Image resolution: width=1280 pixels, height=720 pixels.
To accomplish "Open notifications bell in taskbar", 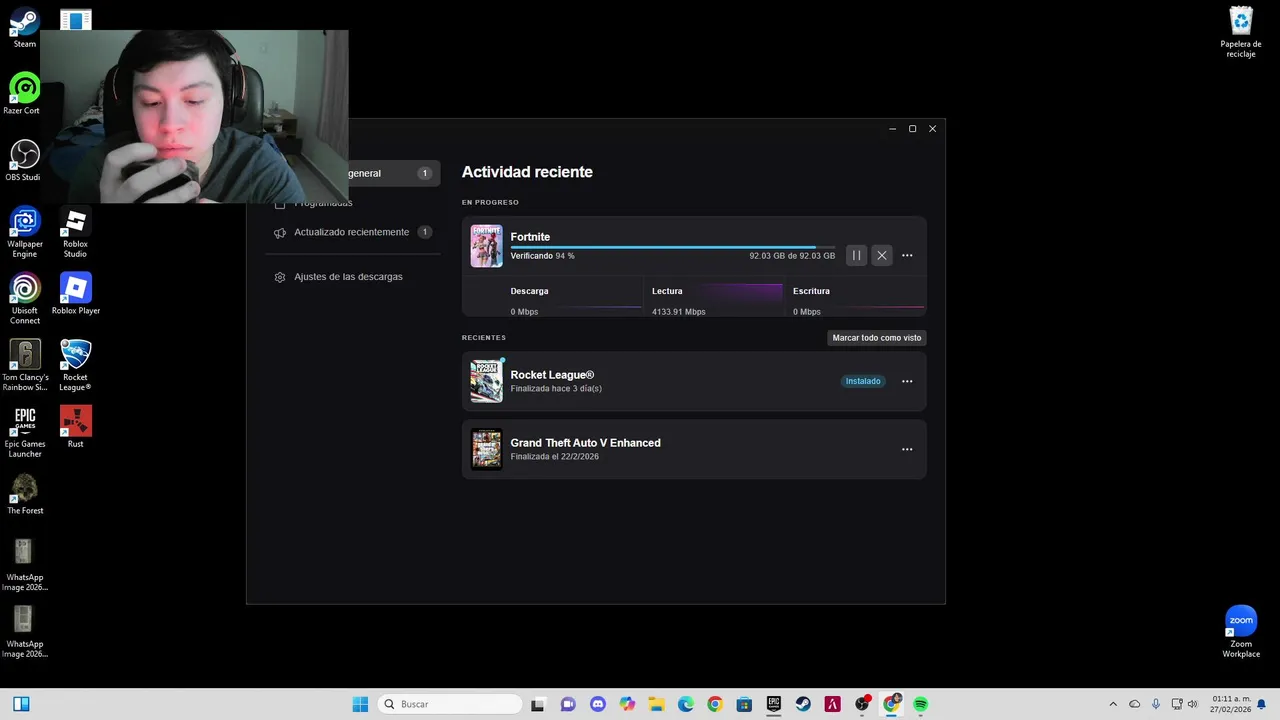I will pos(1261,704).
